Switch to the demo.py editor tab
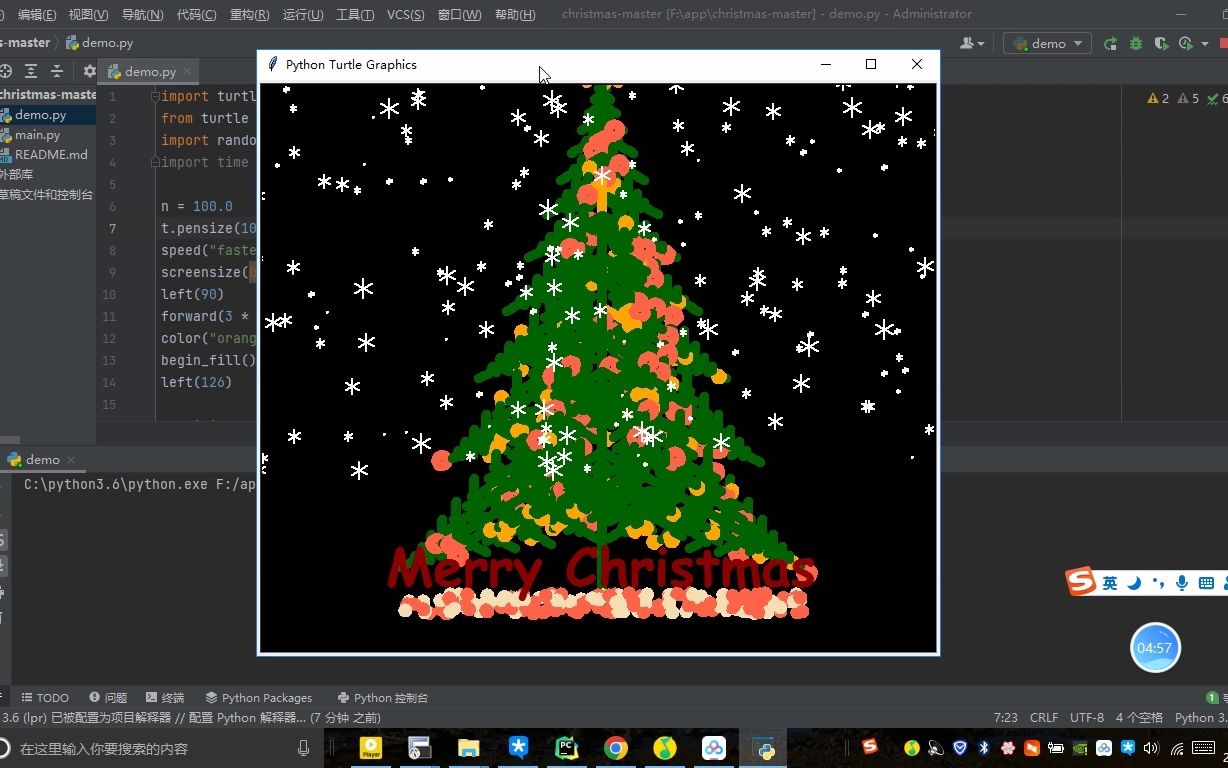This screenshot has width=1228, height=768. [x=148, y=71]
